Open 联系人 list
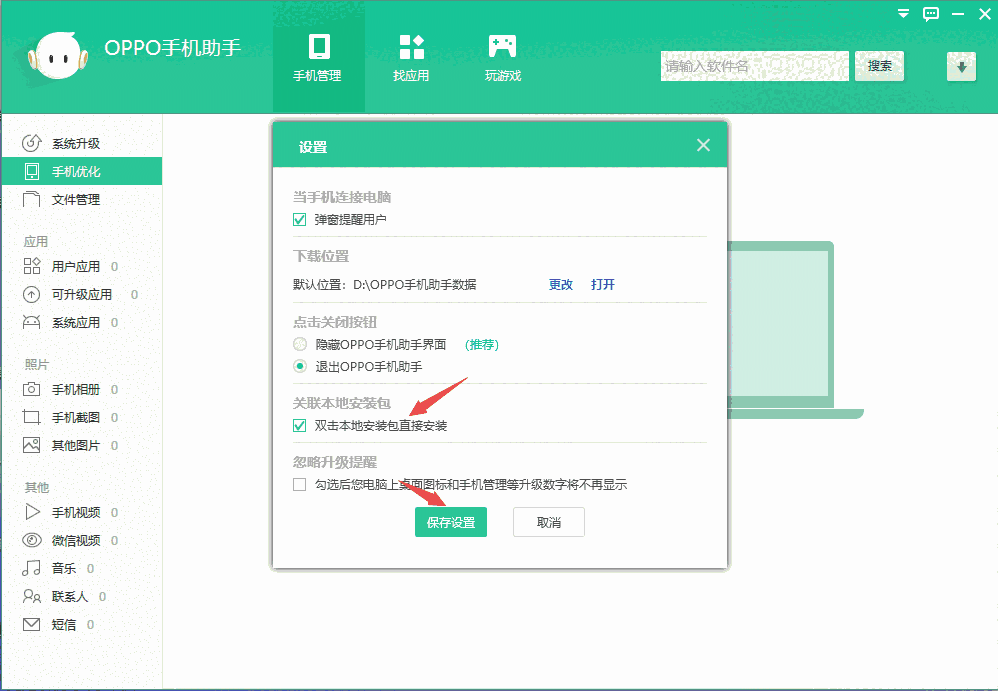This screenshot has width=998, height=691. click(x=68, y=596)
